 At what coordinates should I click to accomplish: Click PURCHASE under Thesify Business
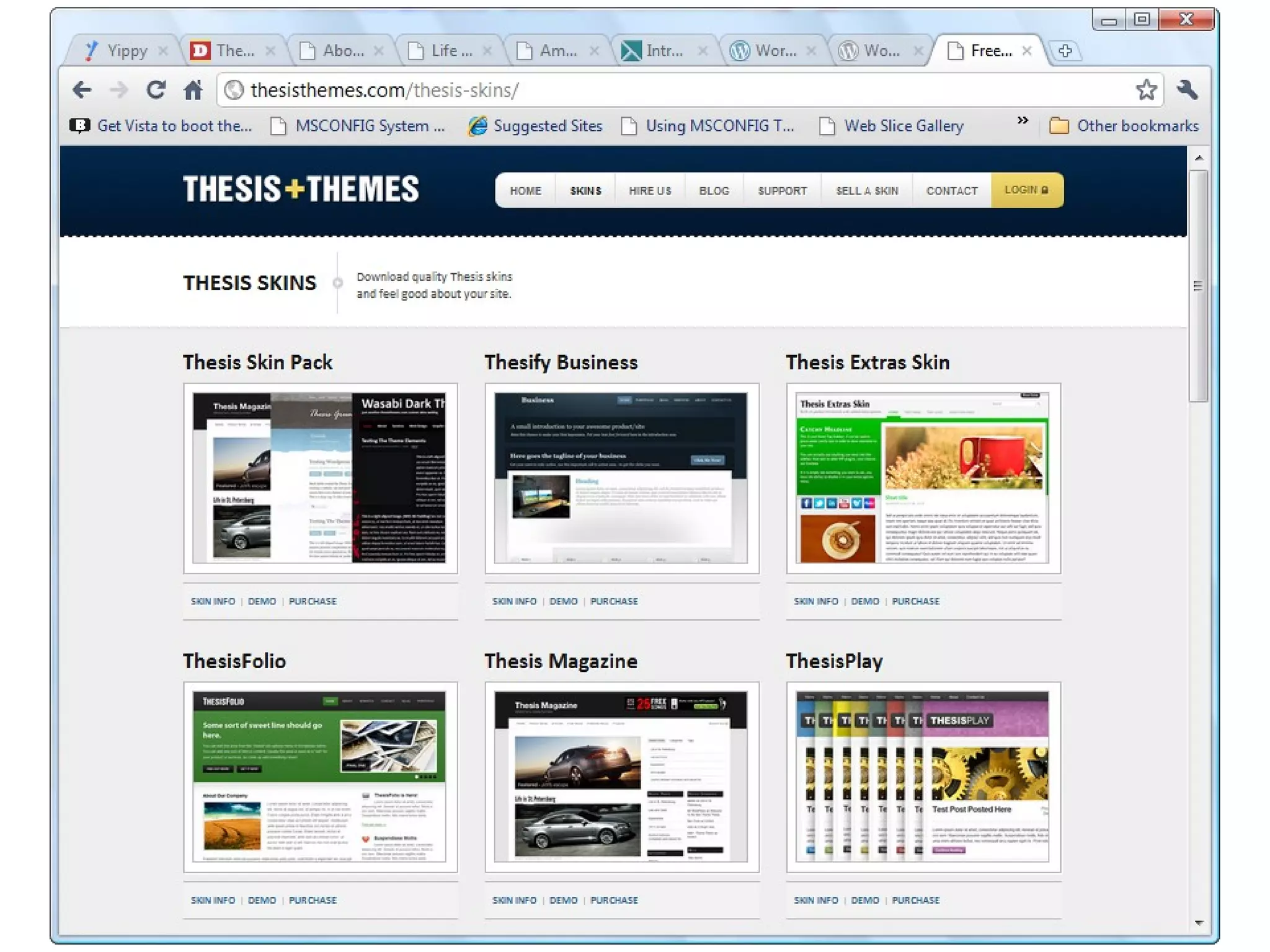point(613,601)
